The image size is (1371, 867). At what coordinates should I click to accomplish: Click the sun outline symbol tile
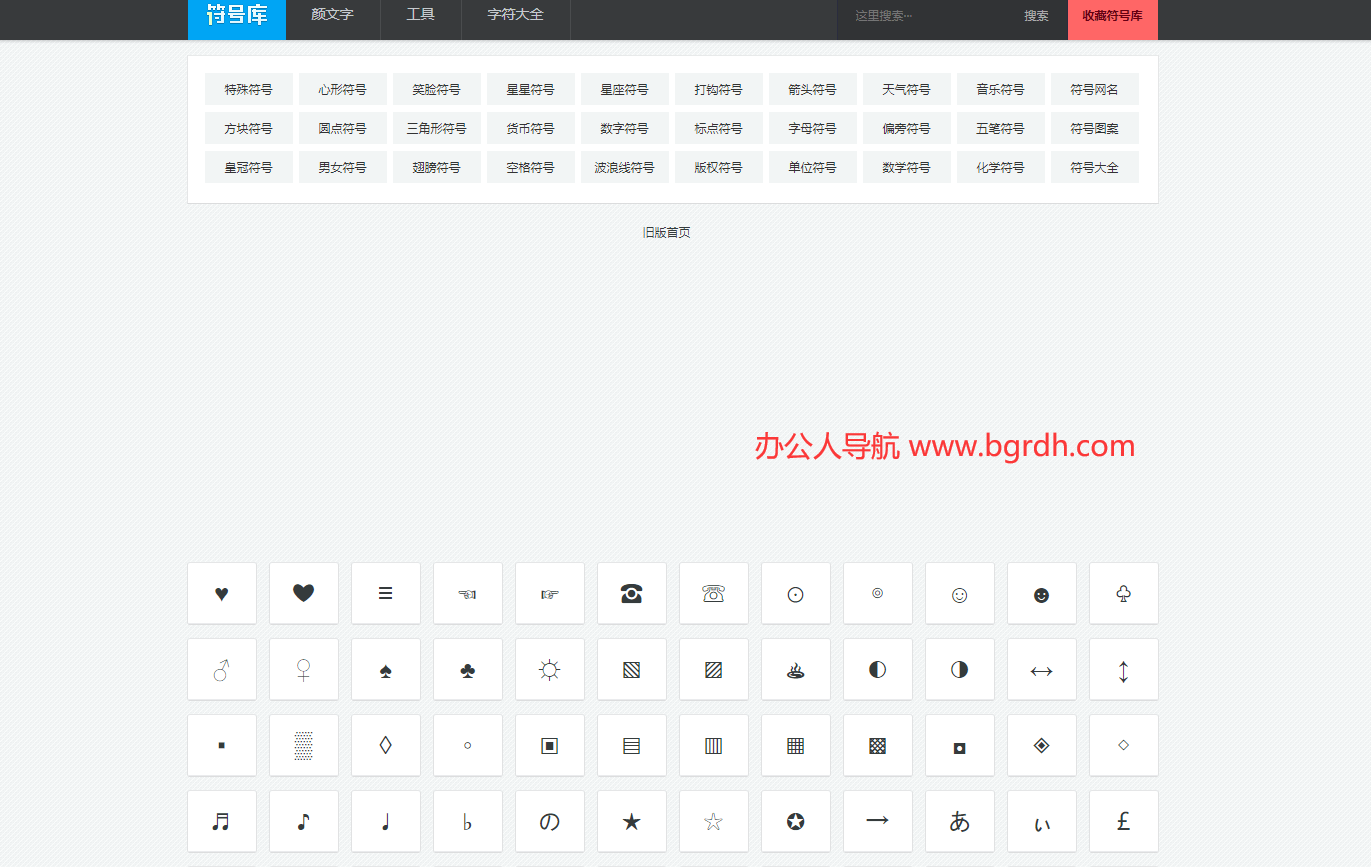(549, 670)
